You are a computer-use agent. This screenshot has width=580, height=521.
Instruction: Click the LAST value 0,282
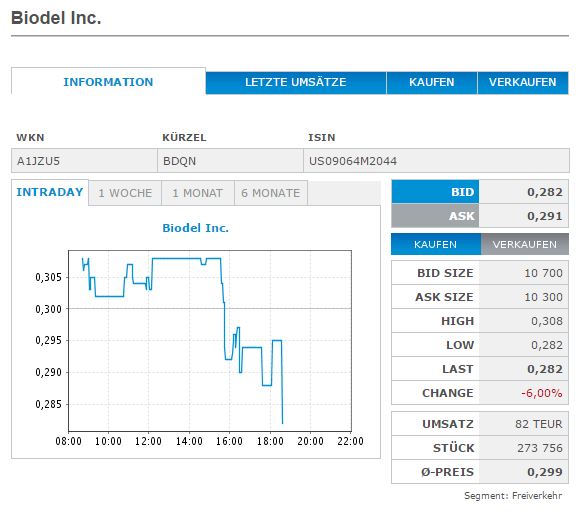545,369
